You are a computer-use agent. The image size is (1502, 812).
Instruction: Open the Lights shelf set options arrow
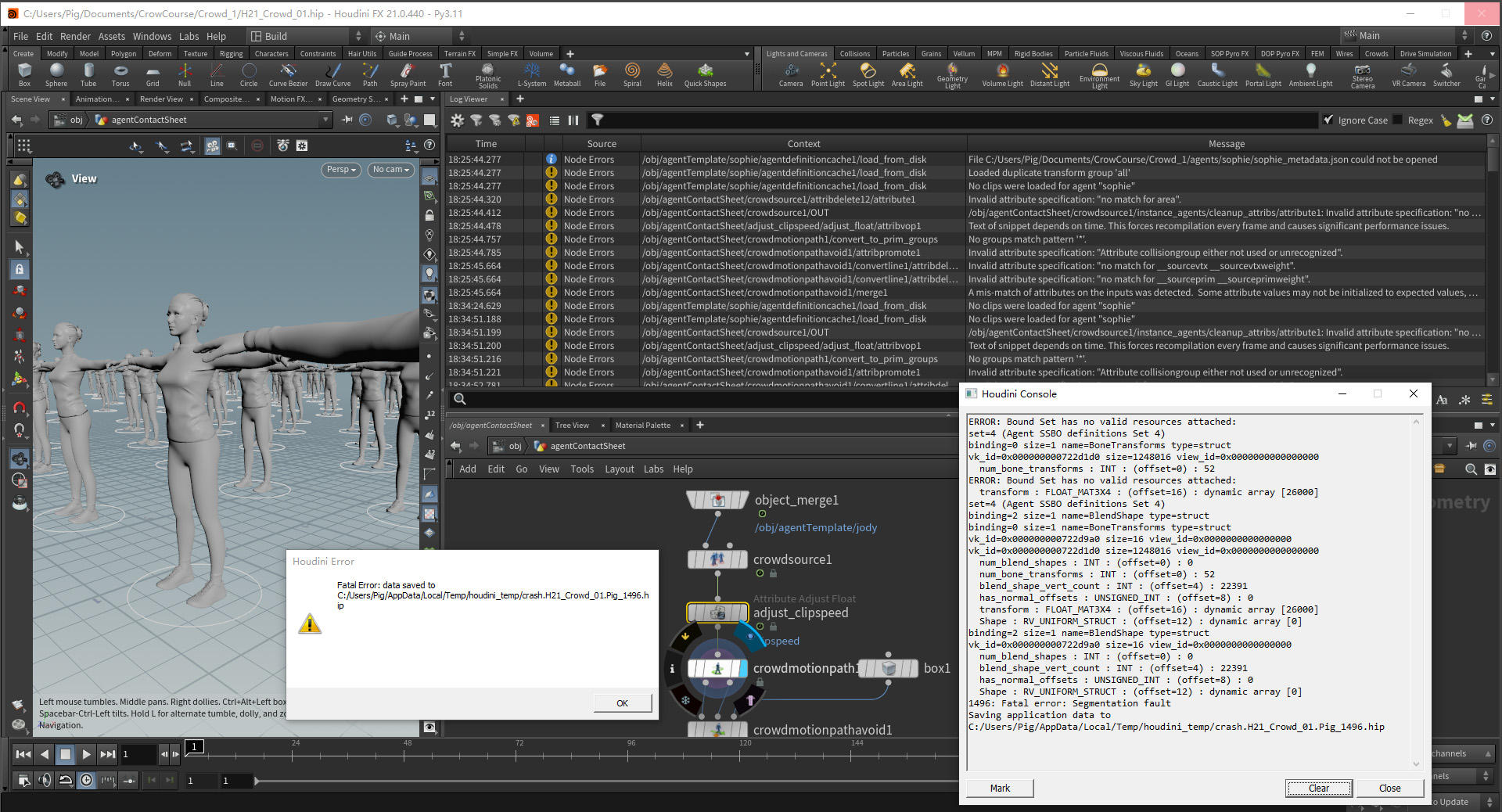(x=1492, y=54)
